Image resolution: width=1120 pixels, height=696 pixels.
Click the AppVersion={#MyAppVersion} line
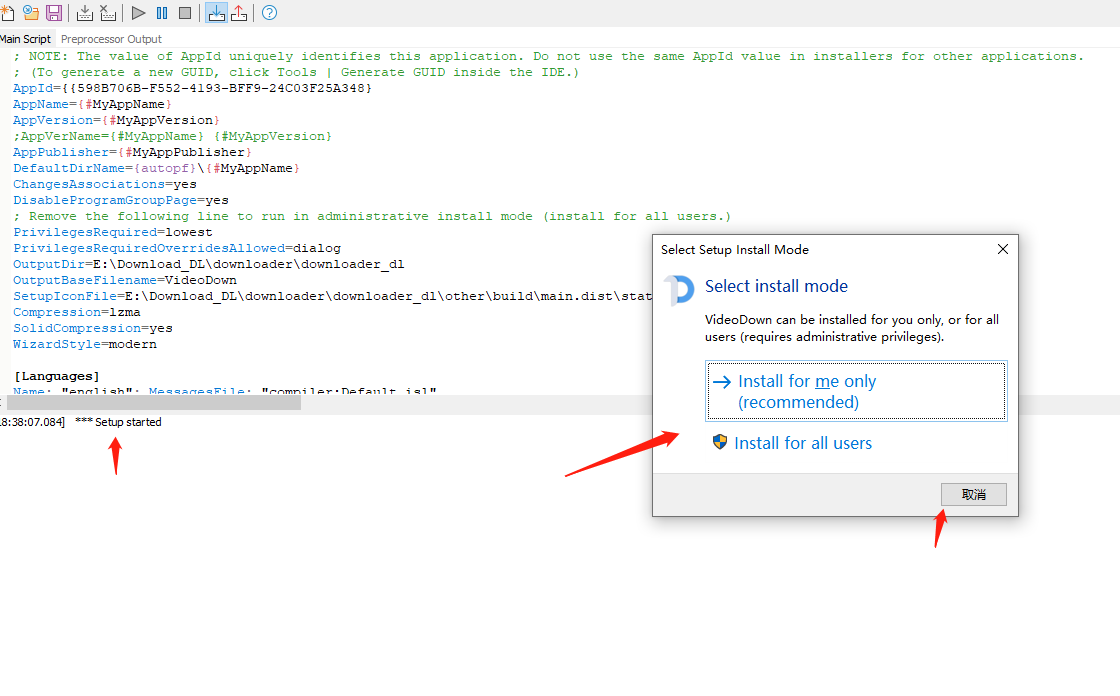116,120
